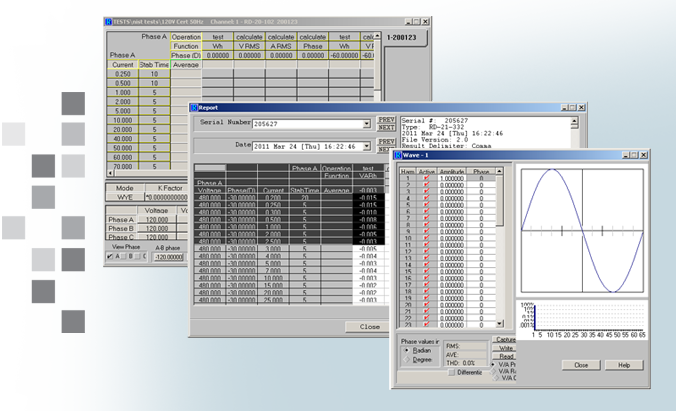Close the TESTS window from its title bar
This screenshot has width=676, height=411.
click(426, 22)
